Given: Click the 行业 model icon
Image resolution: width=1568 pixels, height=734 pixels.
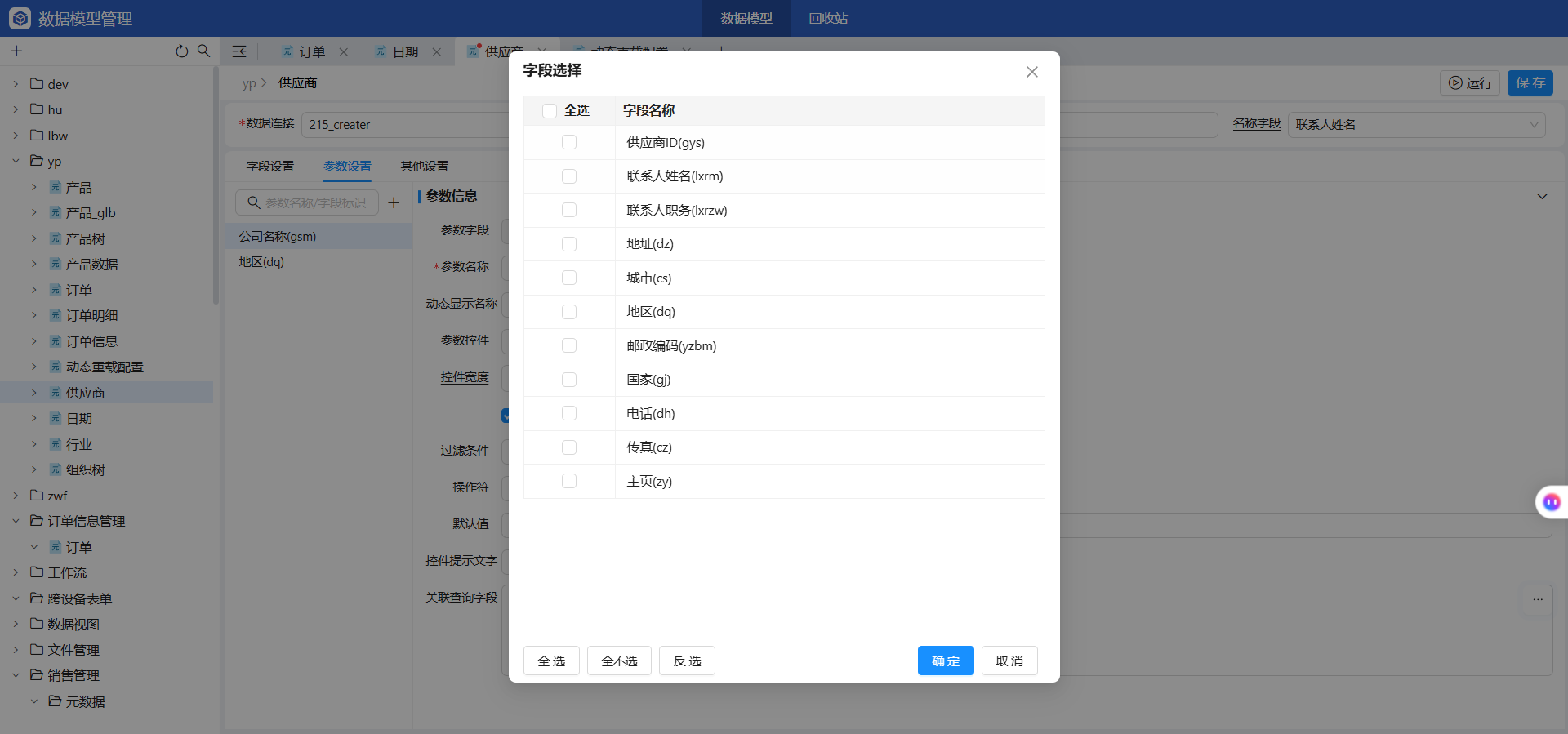Looking at the screenshot, I should (56, 444).
